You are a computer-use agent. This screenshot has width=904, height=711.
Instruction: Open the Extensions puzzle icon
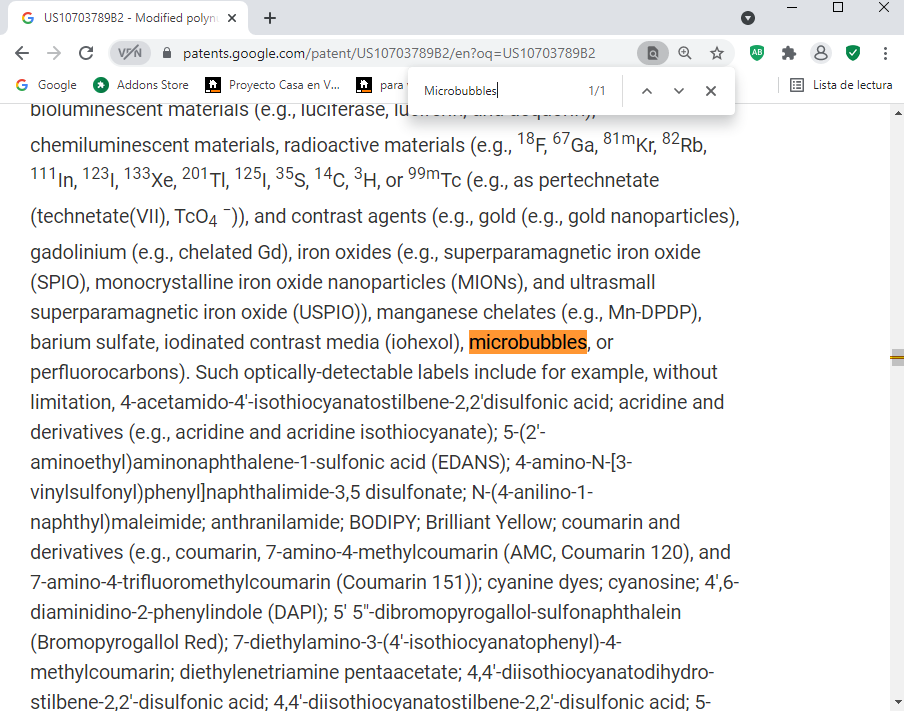tap(789, 53)
